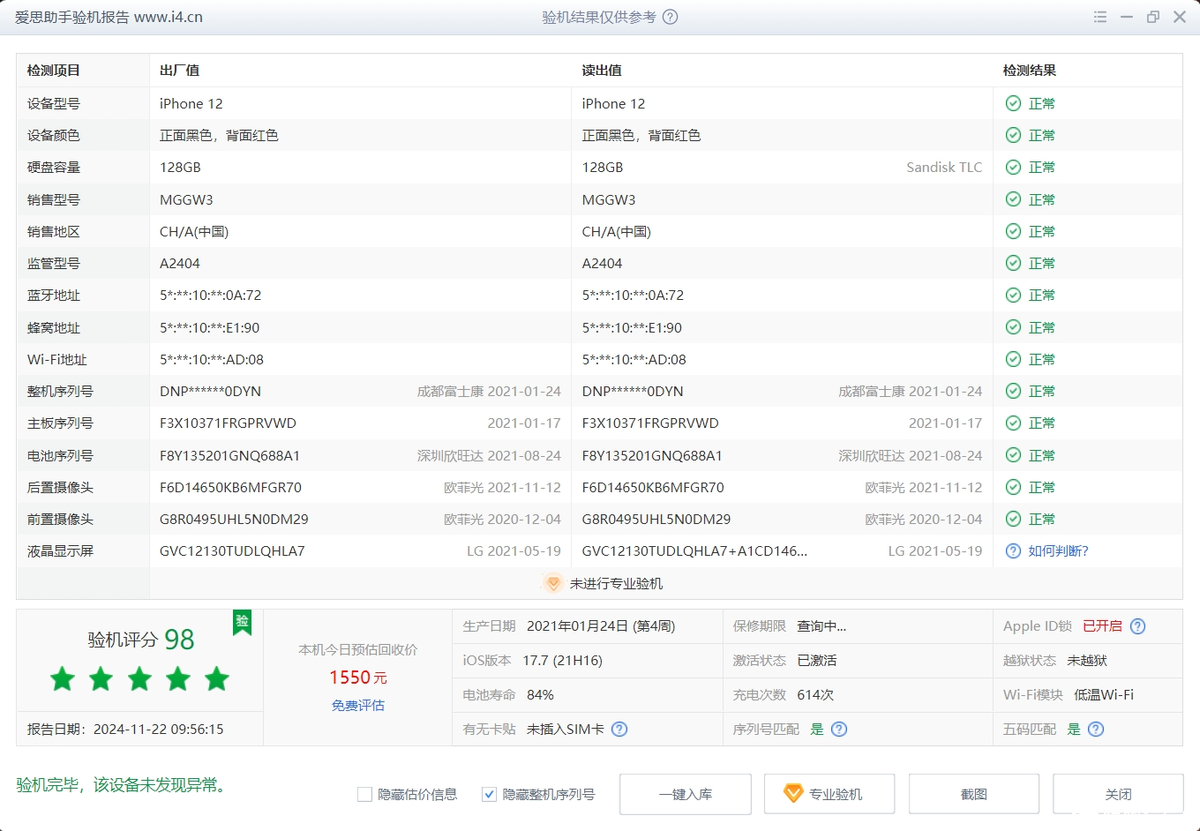This screenshot has width=1200, height=831.
Task: Click the green check icon in 蓝牙地址 row
Action: 1013,295
